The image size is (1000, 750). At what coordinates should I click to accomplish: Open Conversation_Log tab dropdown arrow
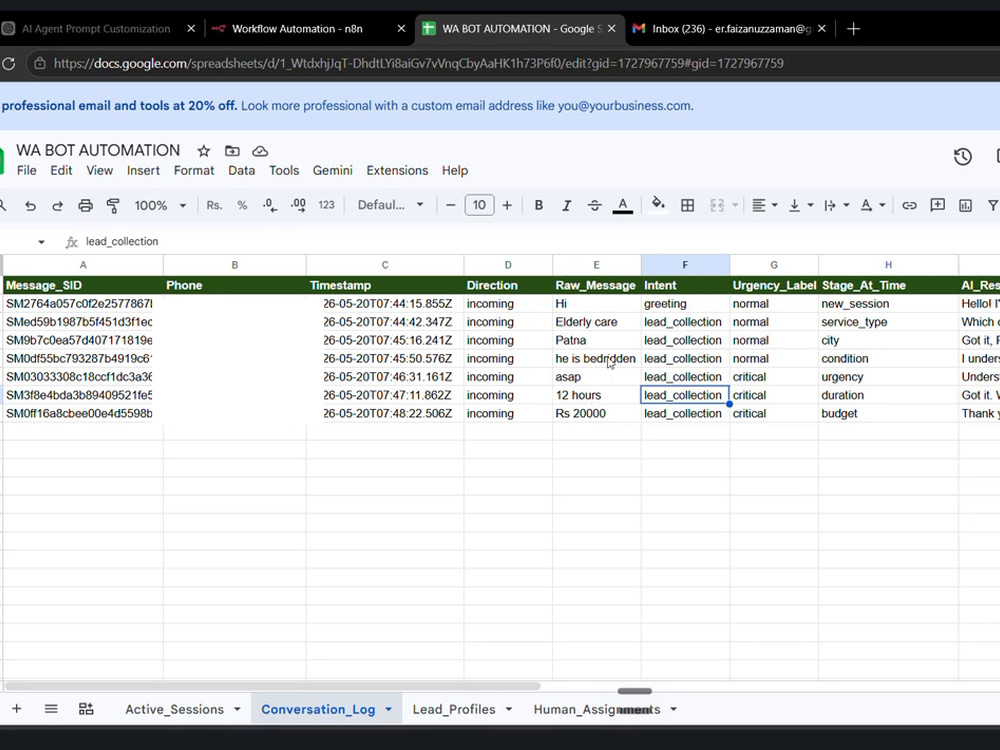[x=388, y=709]
